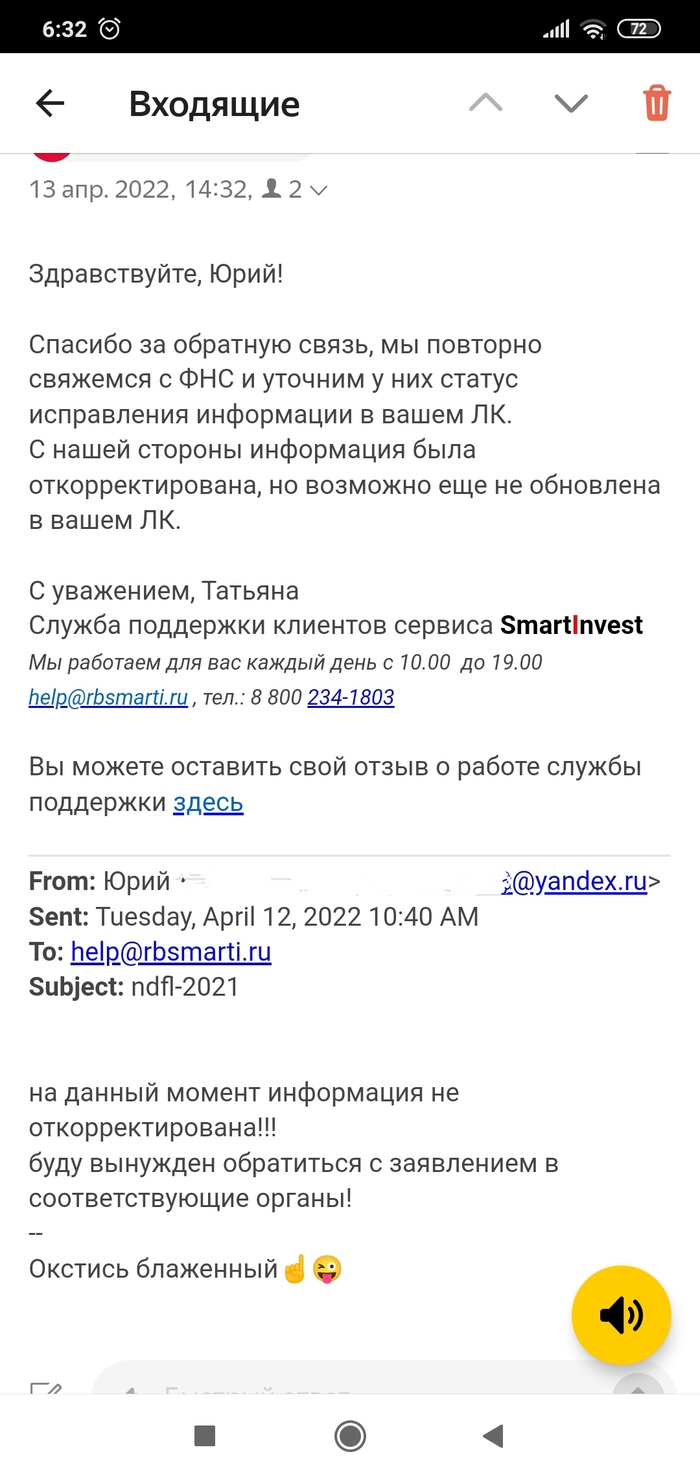Tap the @yandex.ru sender address link
The width and height of the screenshot is (700, 1478).
(580, 881)
